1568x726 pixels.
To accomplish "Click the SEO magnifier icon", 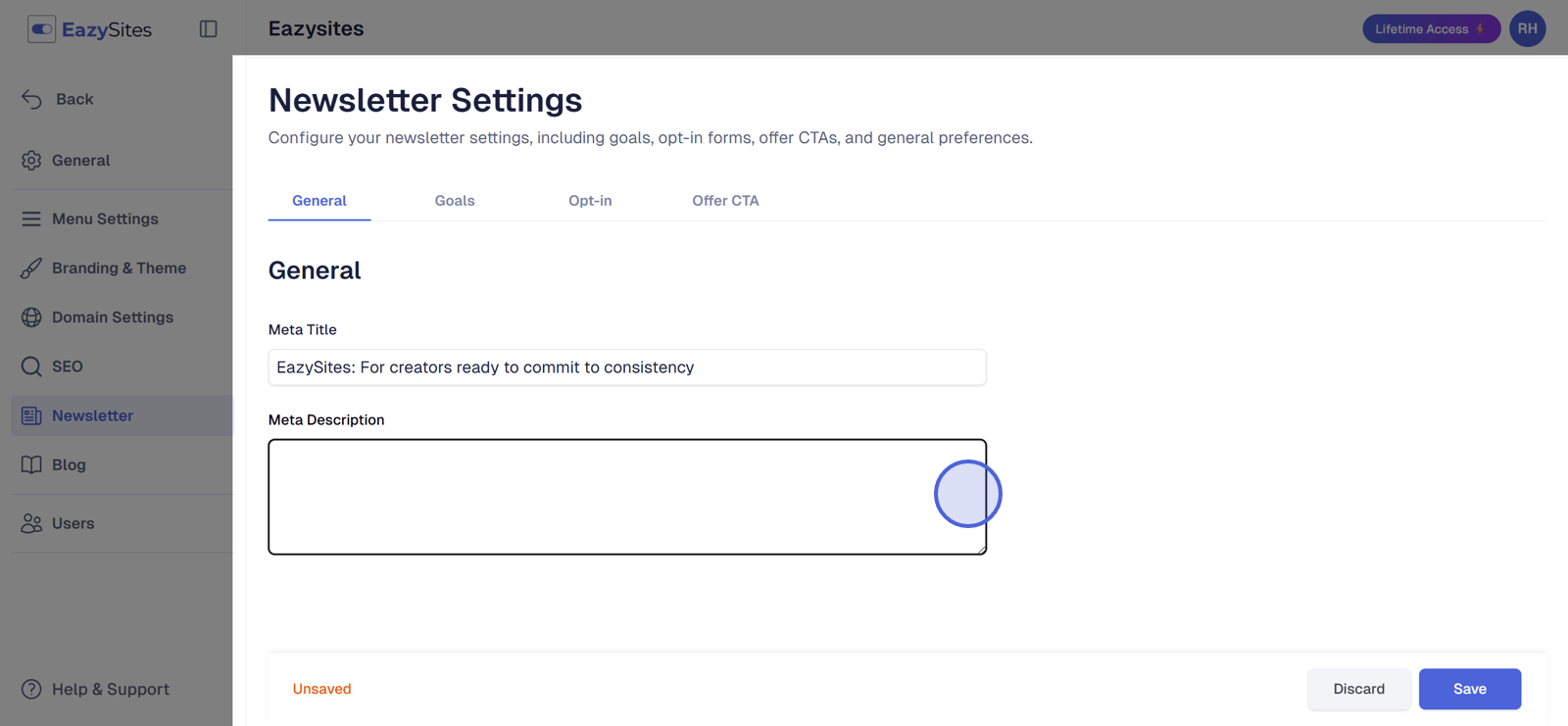I will pyautogui.click(x=31, y=366).
